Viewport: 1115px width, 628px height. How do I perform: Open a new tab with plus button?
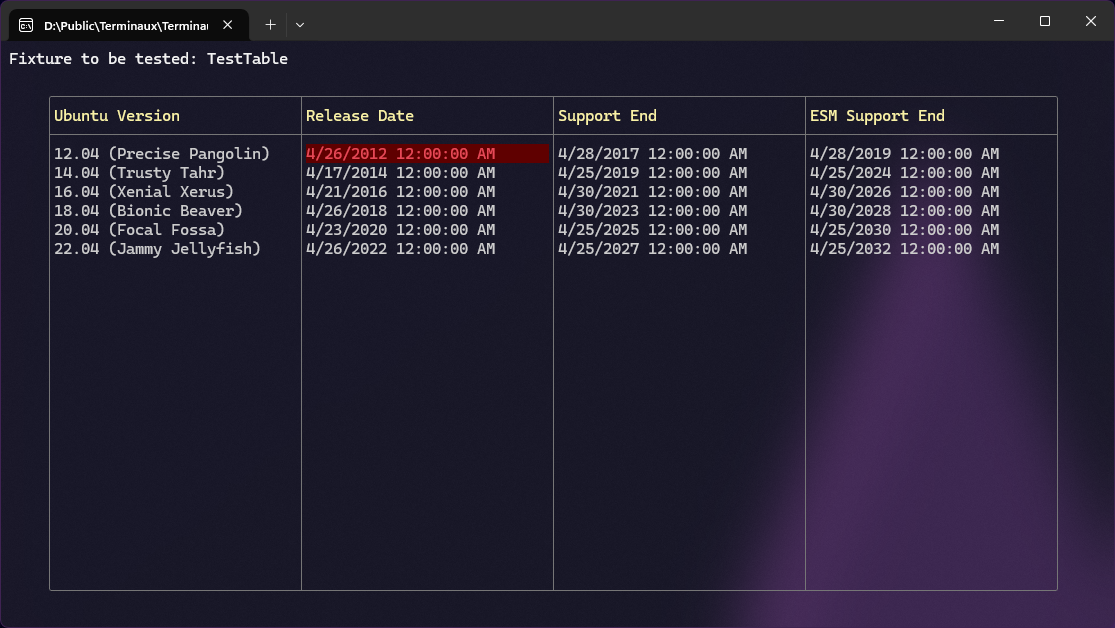click(270, 24)
